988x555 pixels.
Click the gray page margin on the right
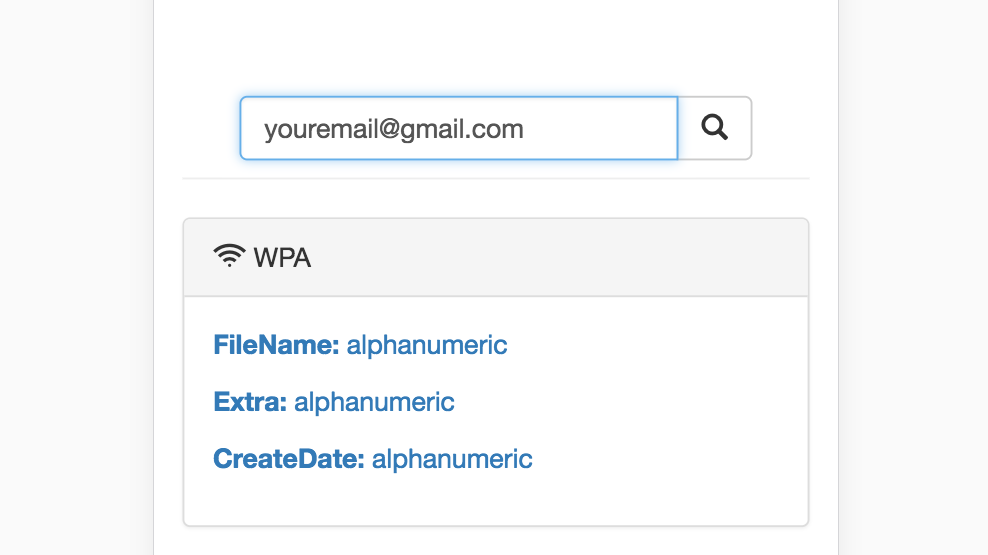coord(914,277)
